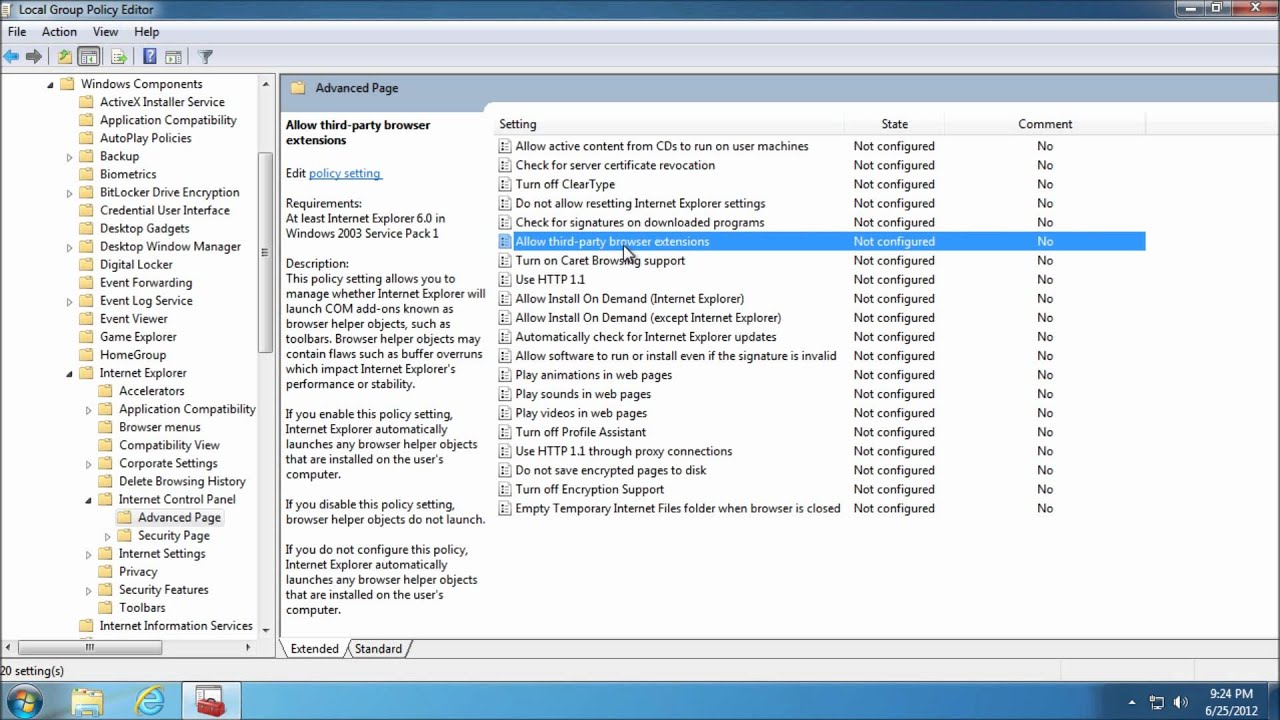Viewport: 1280px width, 720px height.
Task: Launch Internet Explorer from the taskbar
Action: [150, 701]
